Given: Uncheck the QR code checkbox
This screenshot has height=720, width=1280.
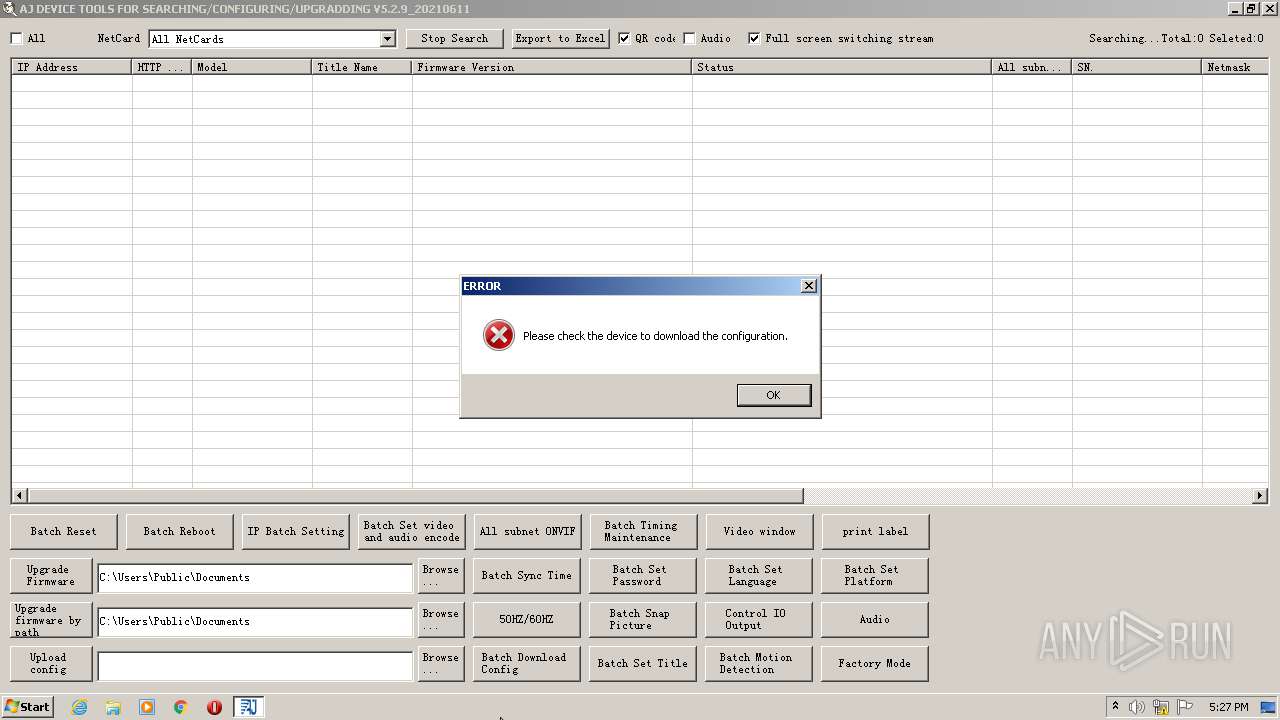Looking at the screenshot, I should pos(625,39).
